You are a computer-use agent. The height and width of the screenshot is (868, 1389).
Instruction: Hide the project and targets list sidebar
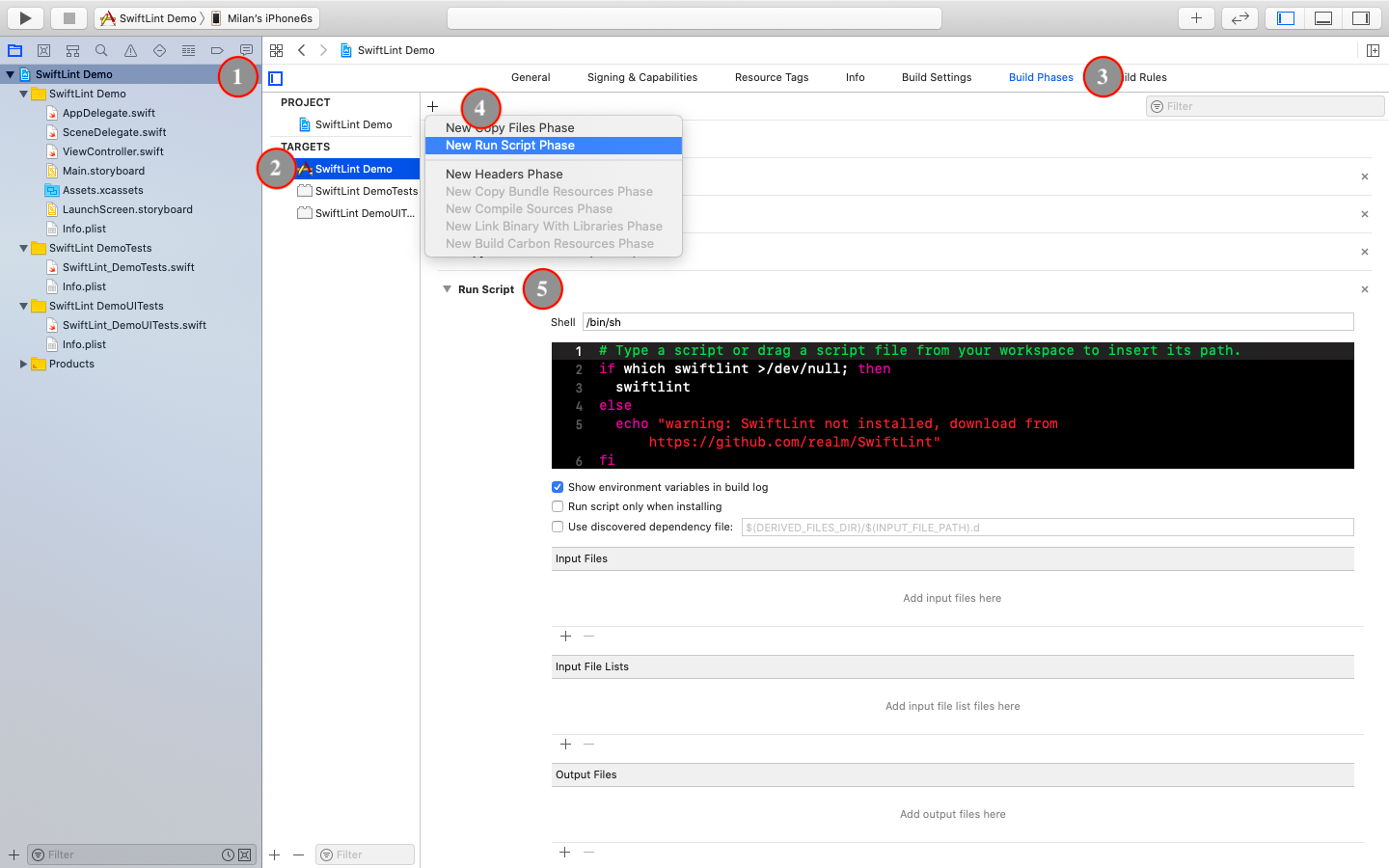coord(276,78)
